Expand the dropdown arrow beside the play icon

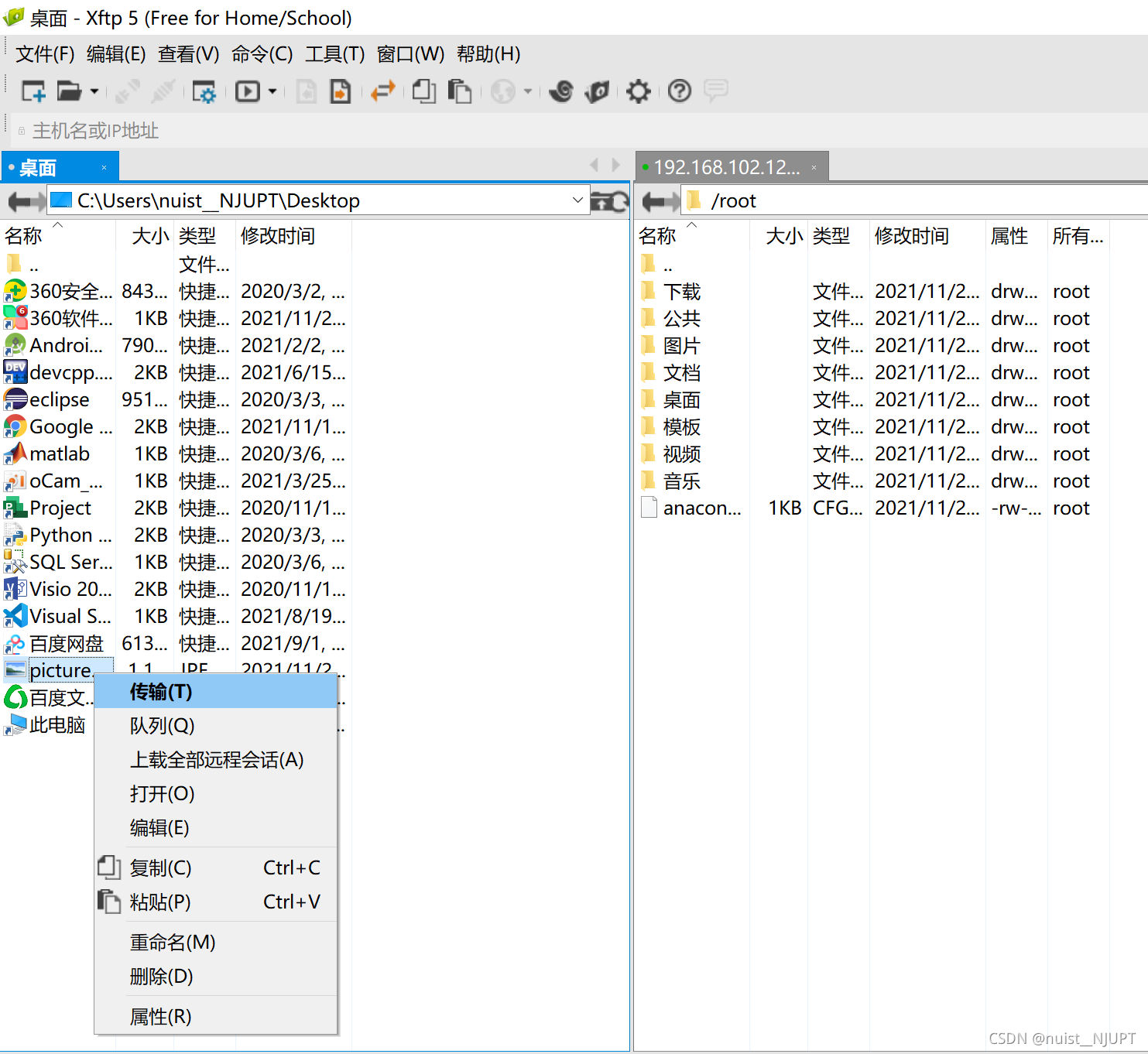[x=272, y=91]
